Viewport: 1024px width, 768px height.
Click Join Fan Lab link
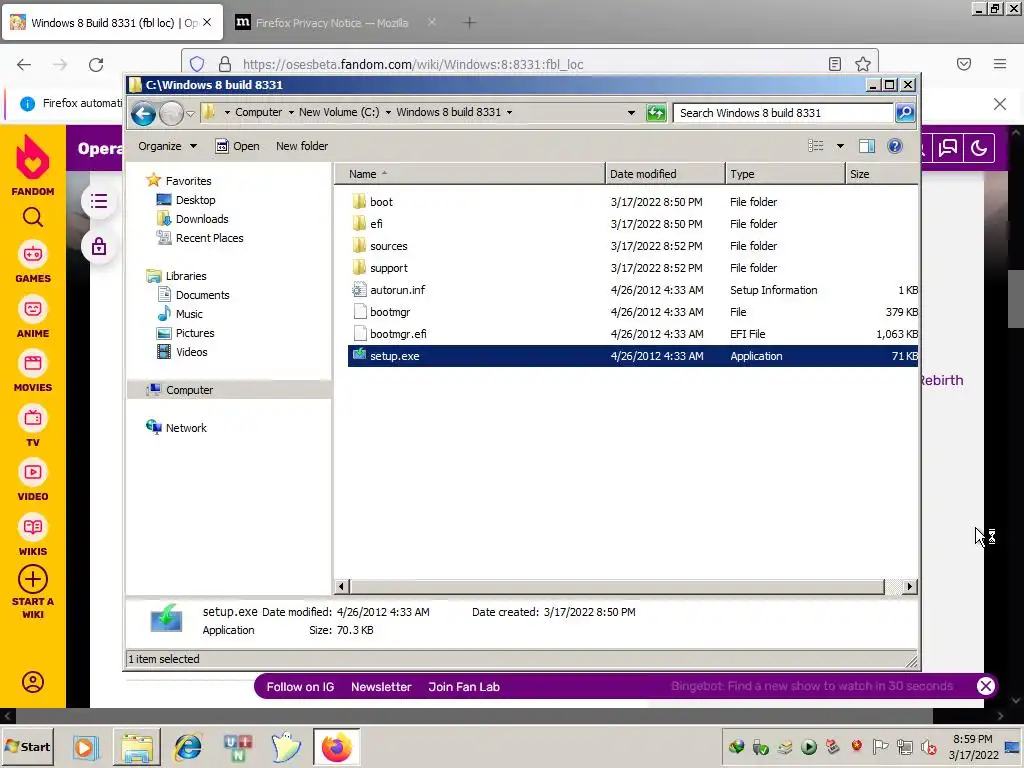[464, 686]
